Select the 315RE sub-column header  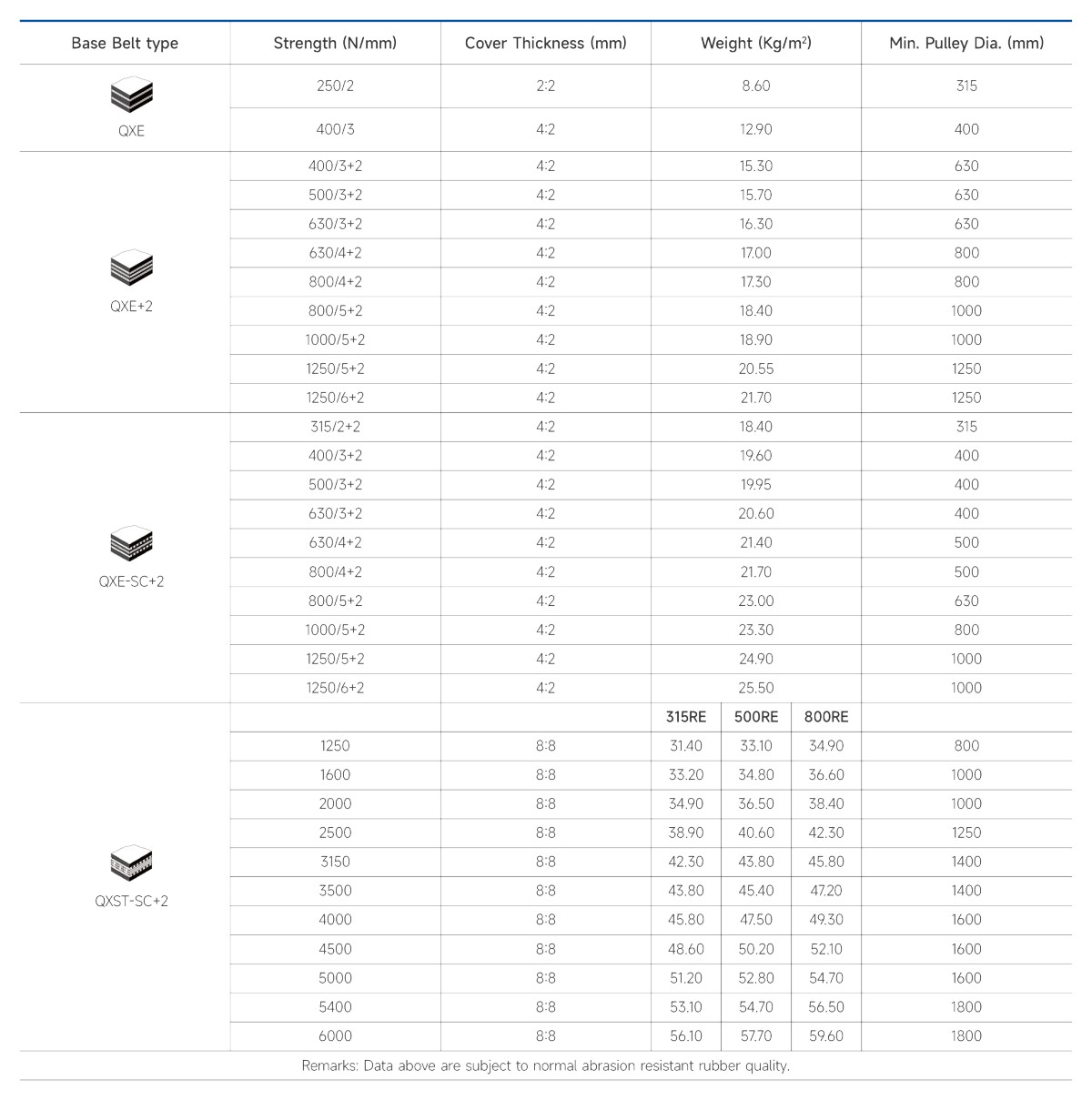point(686,717)
